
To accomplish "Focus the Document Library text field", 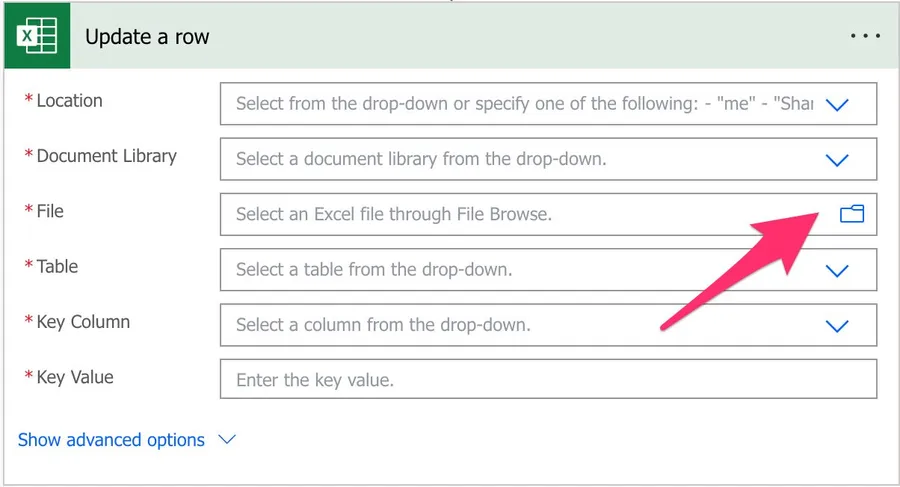I will coord(520,160).
